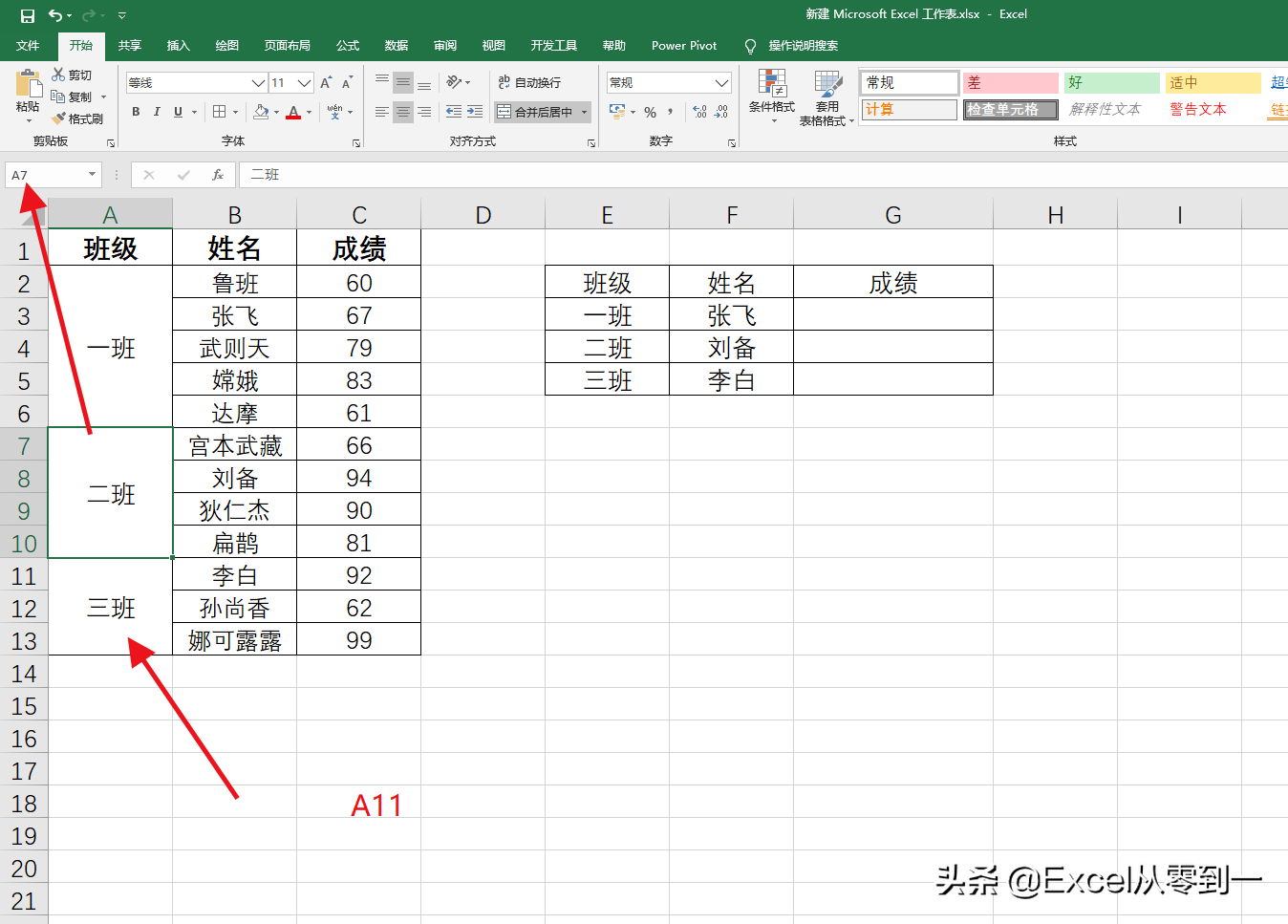Apply the 检查单元格 cell style

(1011, 110)
